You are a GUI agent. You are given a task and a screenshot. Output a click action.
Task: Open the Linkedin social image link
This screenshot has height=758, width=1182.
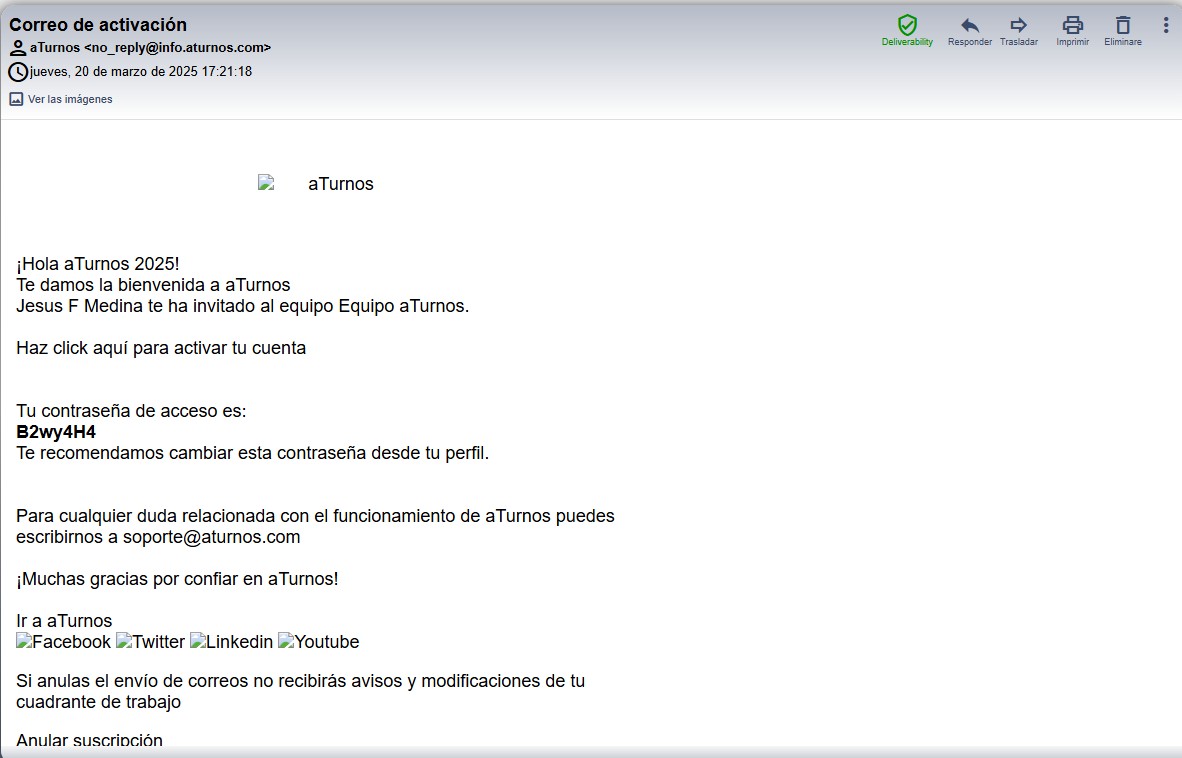point(231,642)
